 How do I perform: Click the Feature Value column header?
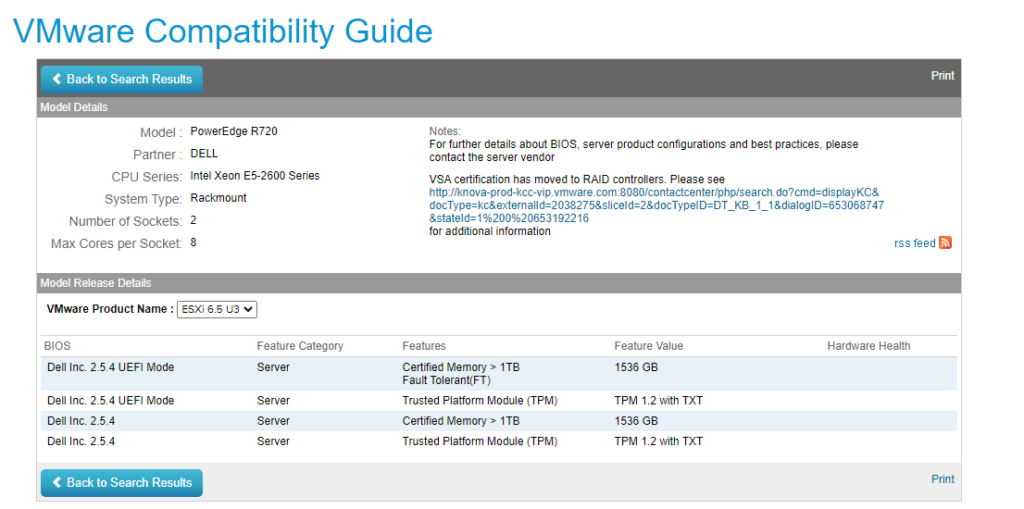tap(648, 346)
